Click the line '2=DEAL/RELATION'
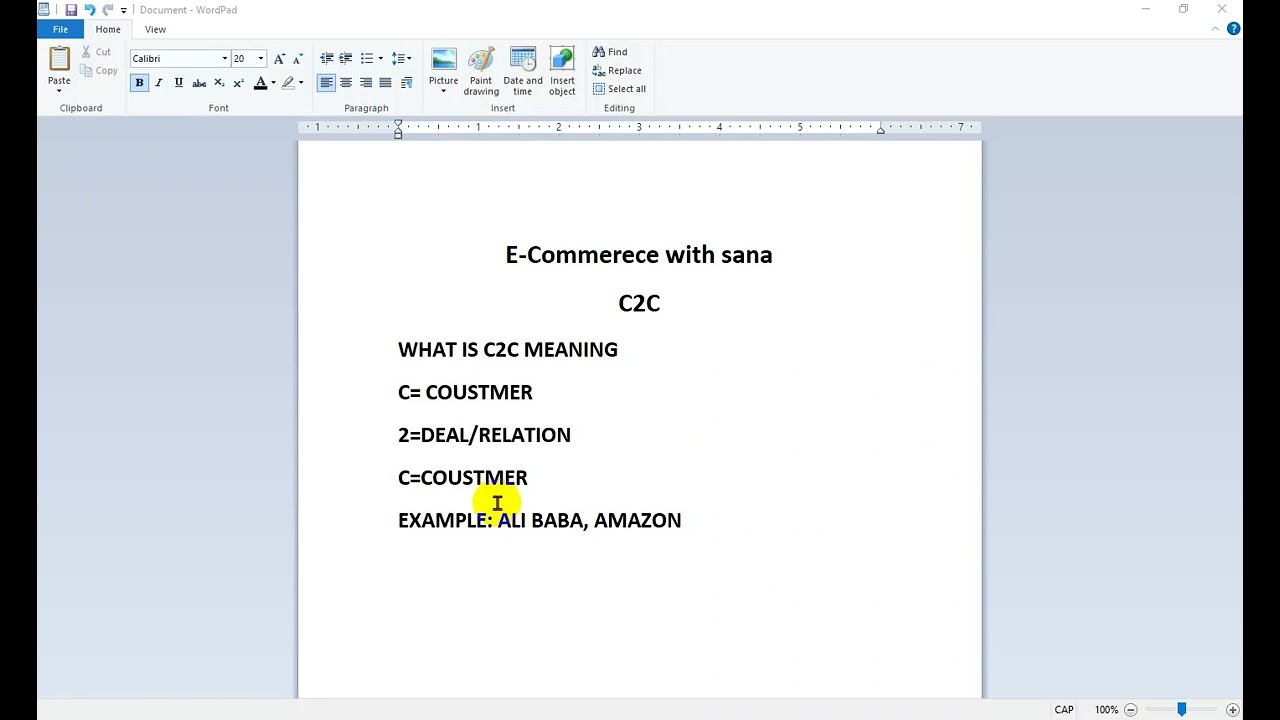1280x720 pixels. 484,435
